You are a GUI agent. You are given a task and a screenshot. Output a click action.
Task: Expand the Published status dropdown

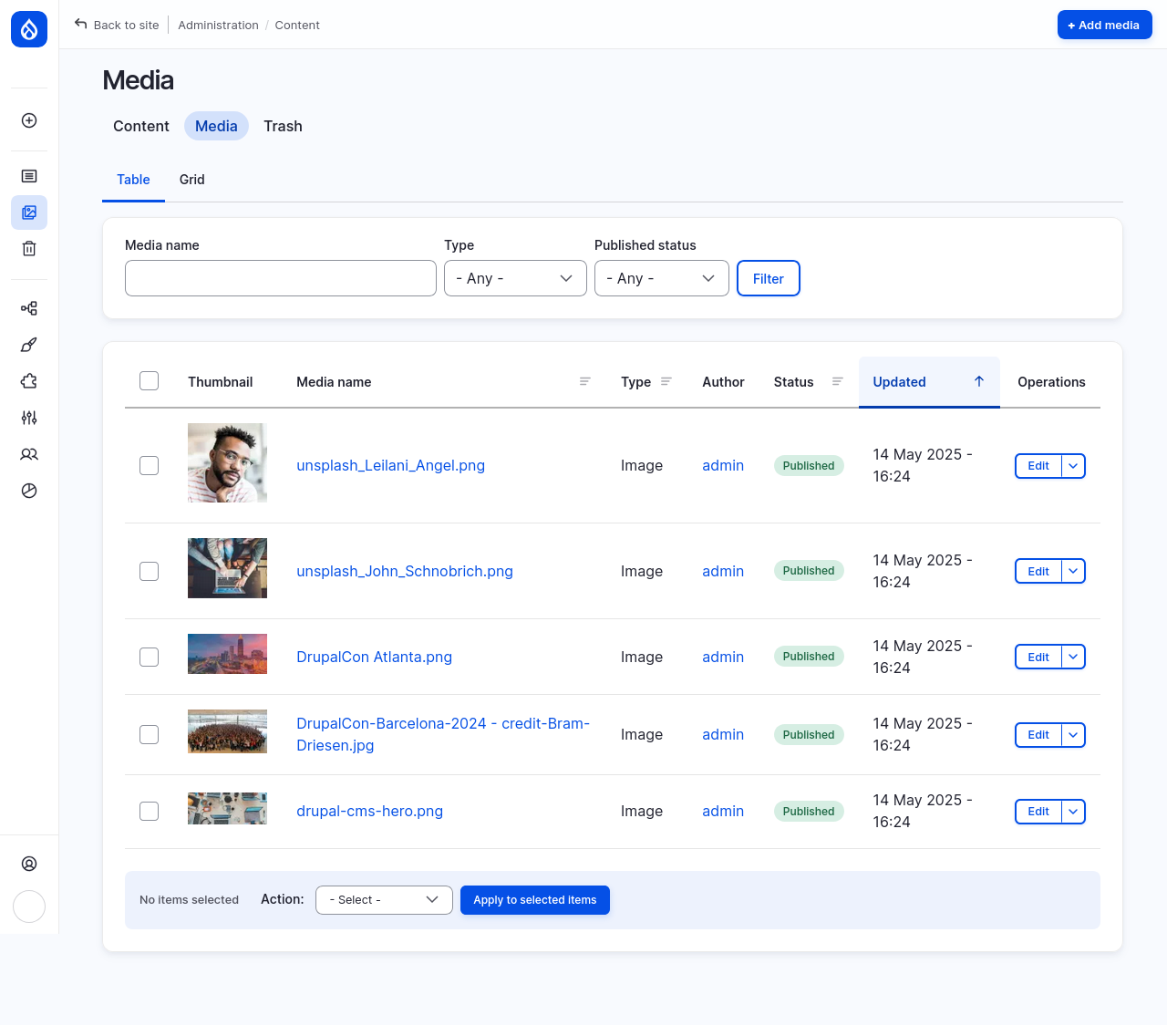click(662, 278)
